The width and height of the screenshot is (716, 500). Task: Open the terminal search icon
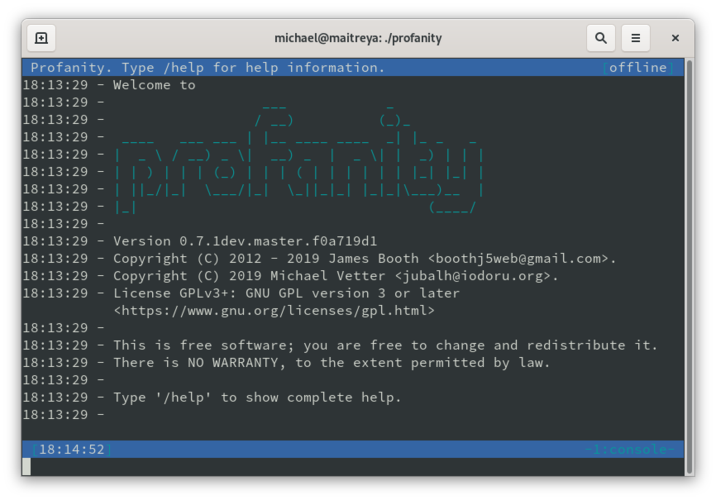[x=600, y=38]
